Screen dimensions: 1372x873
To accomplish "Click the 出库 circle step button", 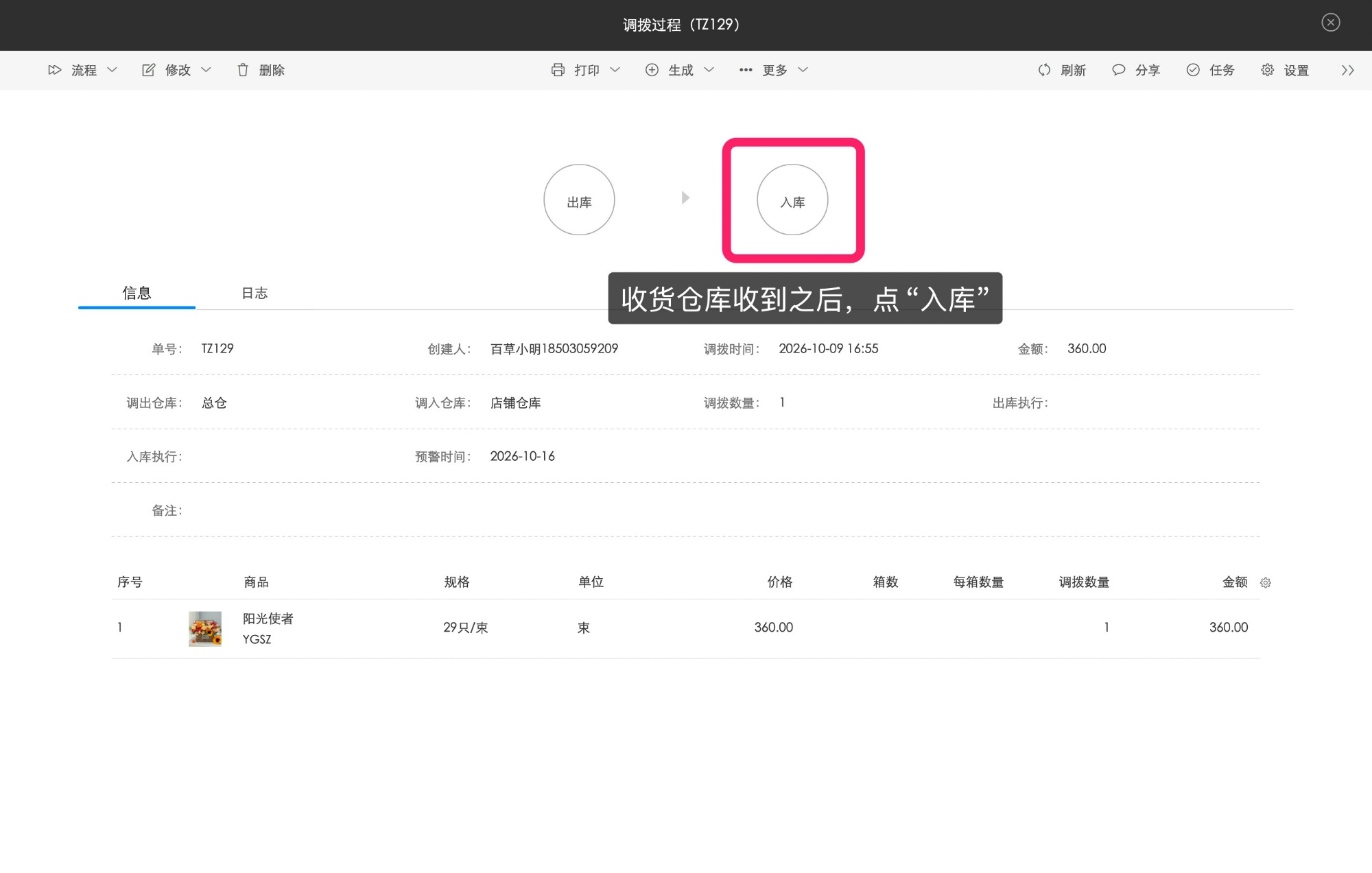I will 579,200.
